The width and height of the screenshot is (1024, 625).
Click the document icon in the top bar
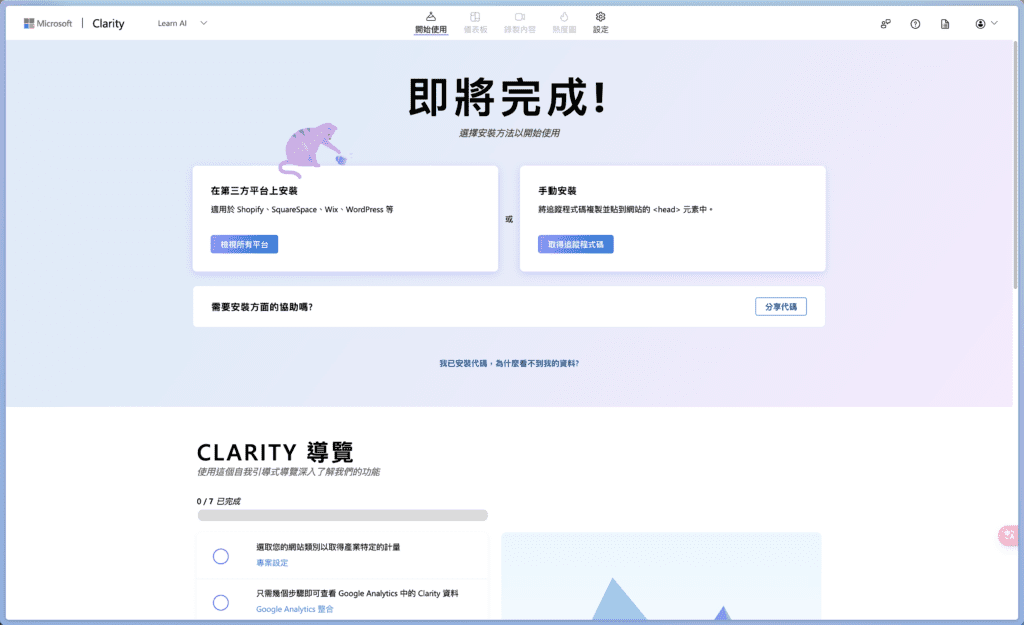tap(945, 24)
